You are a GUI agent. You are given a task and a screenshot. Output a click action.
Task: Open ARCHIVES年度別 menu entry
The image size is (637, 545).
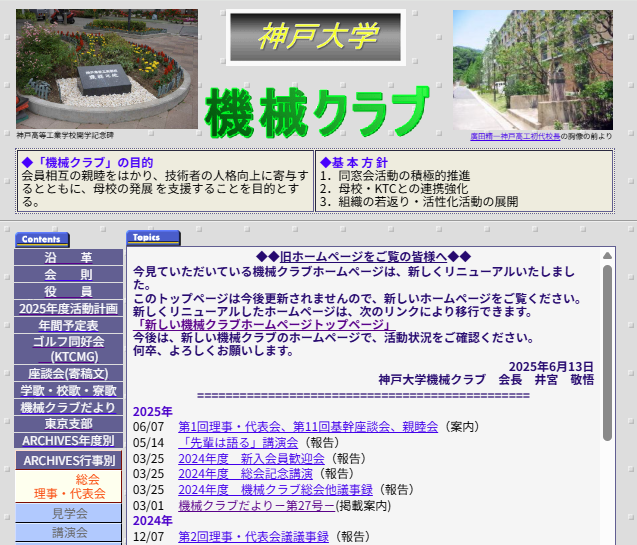click(x=68, y=441)
